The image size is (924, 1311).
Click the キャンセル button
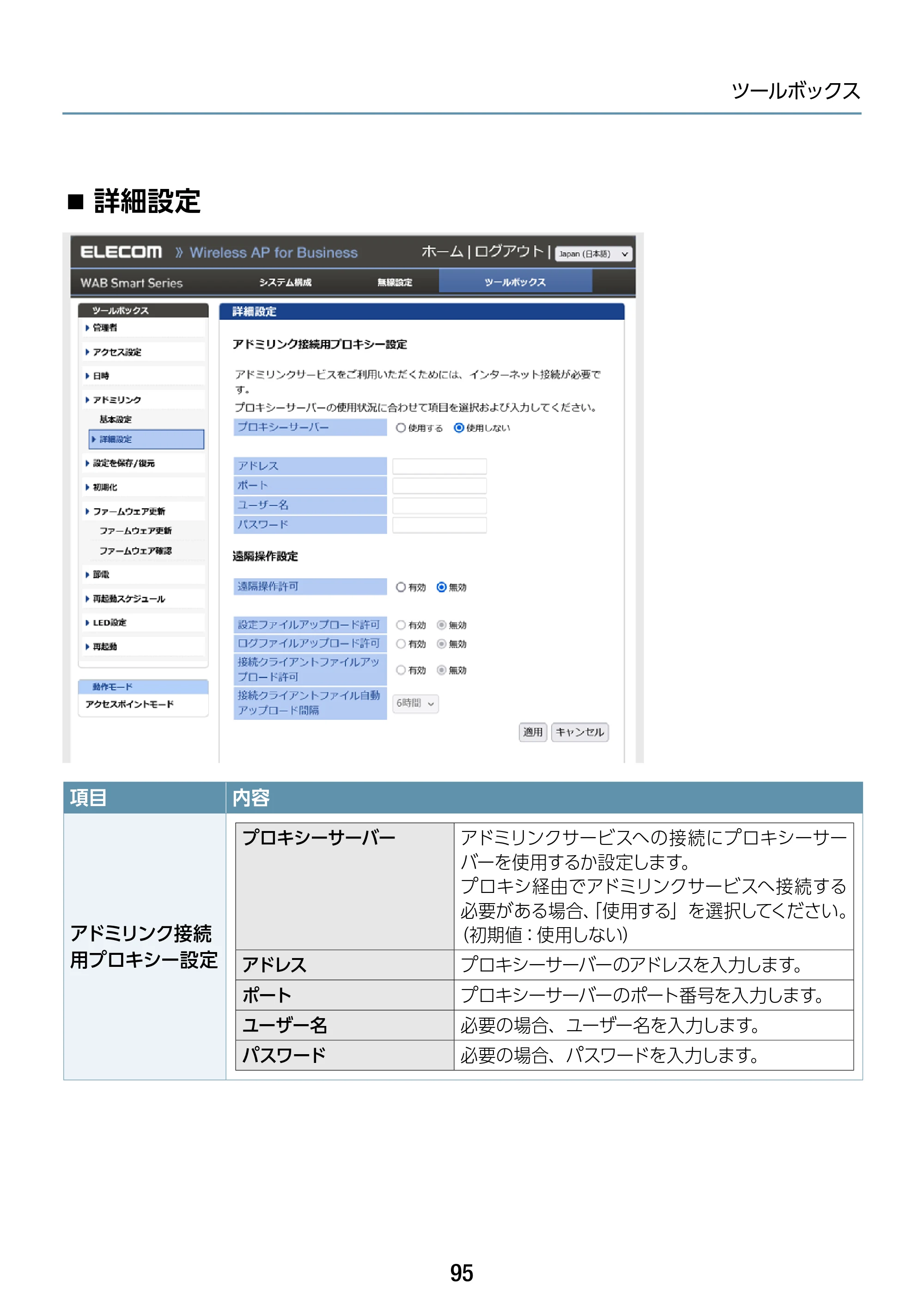[x=580, y=732]
